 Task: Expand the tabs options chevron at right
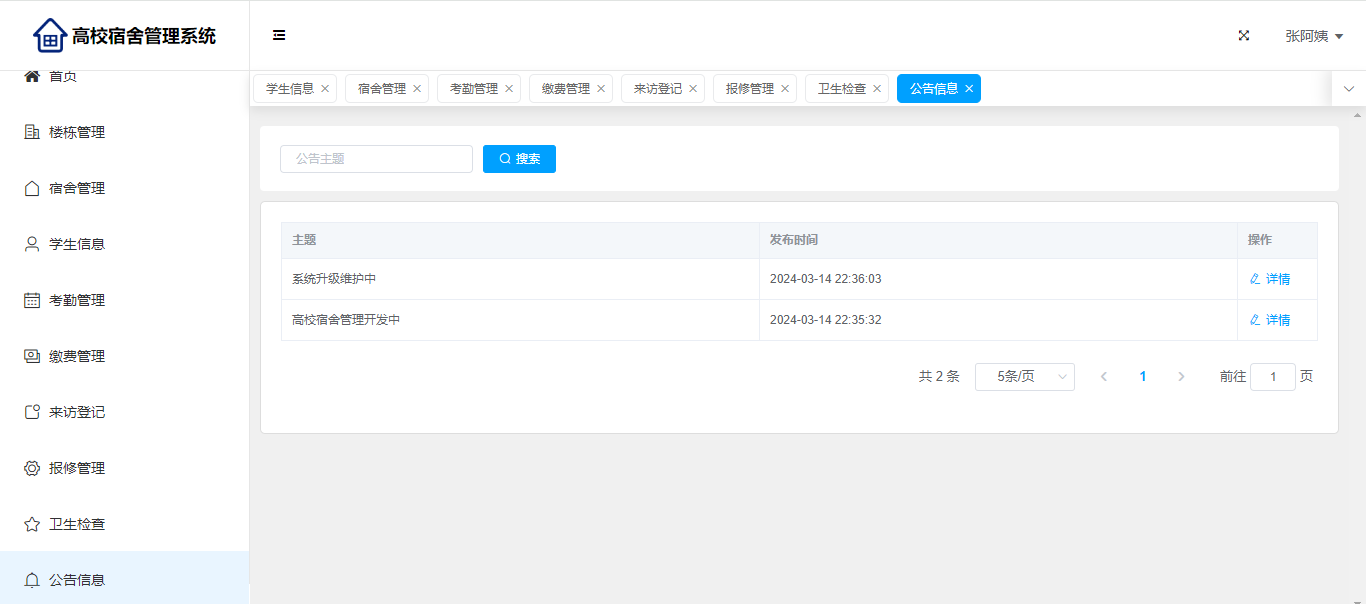click(x=1348, y=89)
